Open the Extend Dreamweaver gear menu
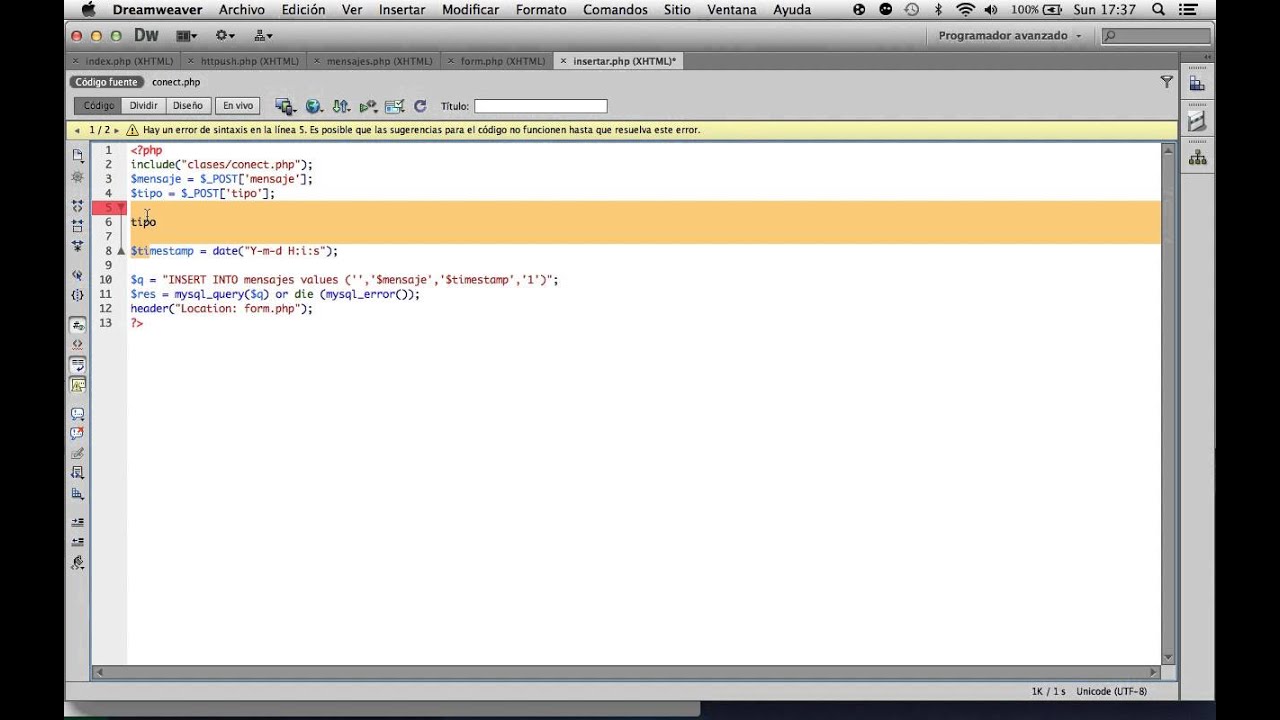Viewport: 1280px width, 720px height. click(x=225, y=35)
